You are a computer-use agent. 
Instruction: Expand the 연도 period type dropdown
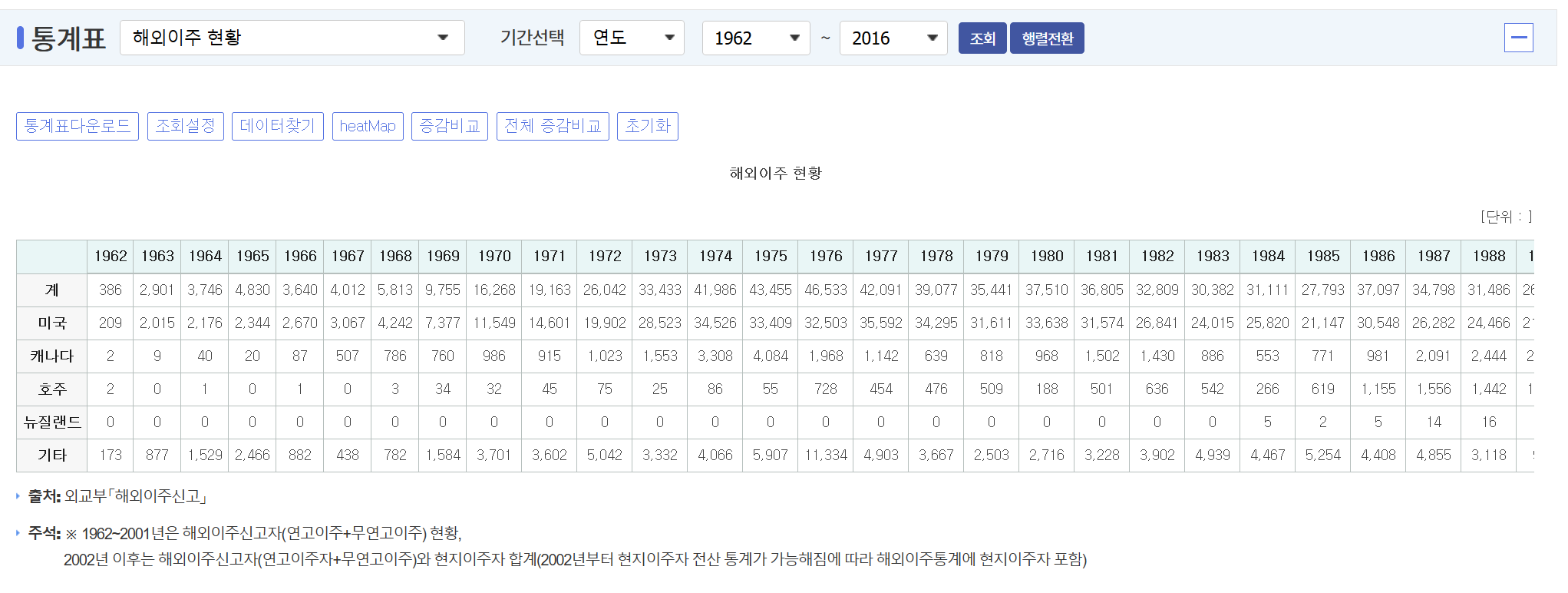(x=631, y=38)
